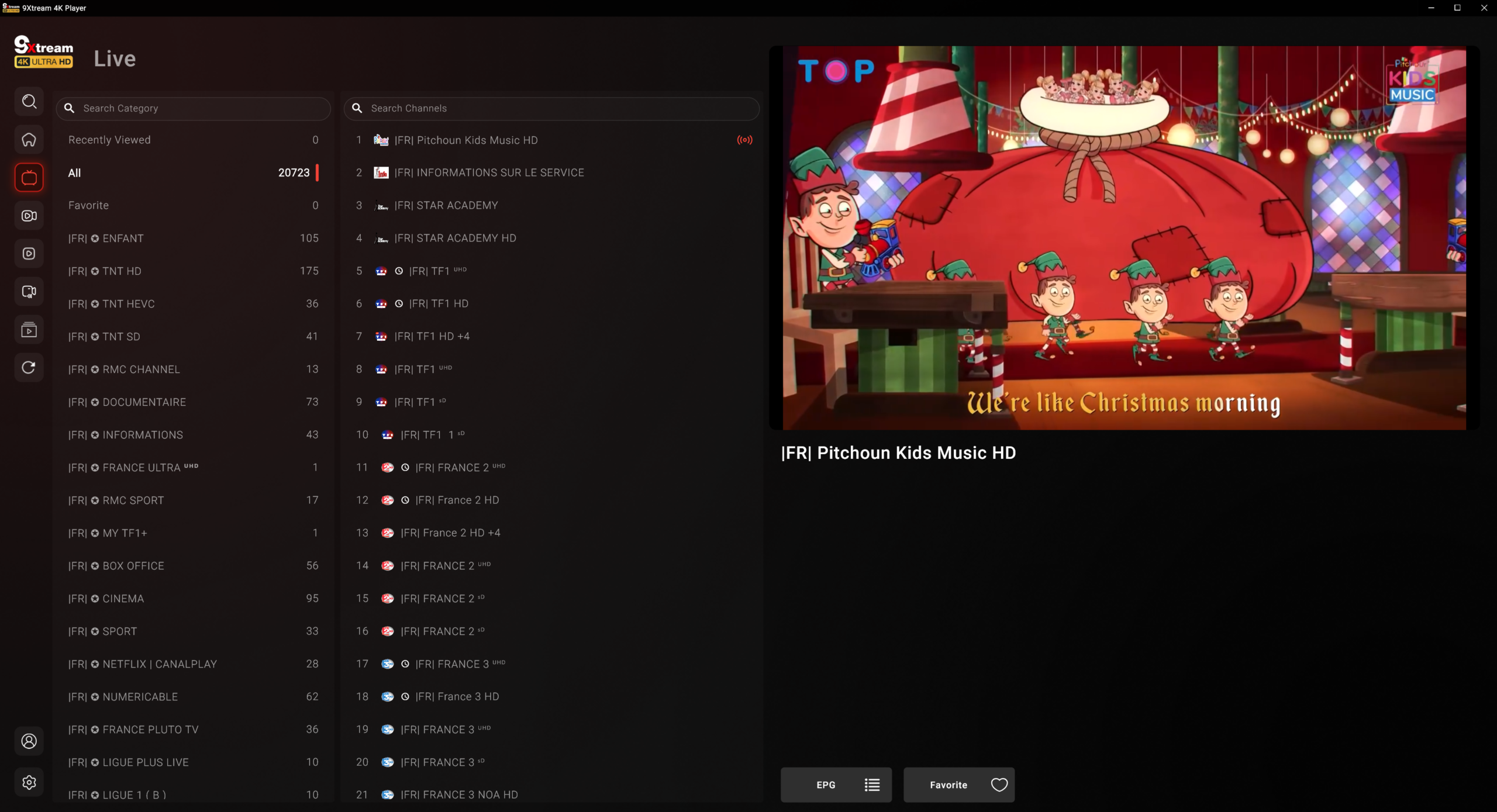Image resolution: width=1497 pixels, height=812 pixels.
Task: Play channel |FR| STAR ACADEMY HD
Action: [x=455, y=238]
